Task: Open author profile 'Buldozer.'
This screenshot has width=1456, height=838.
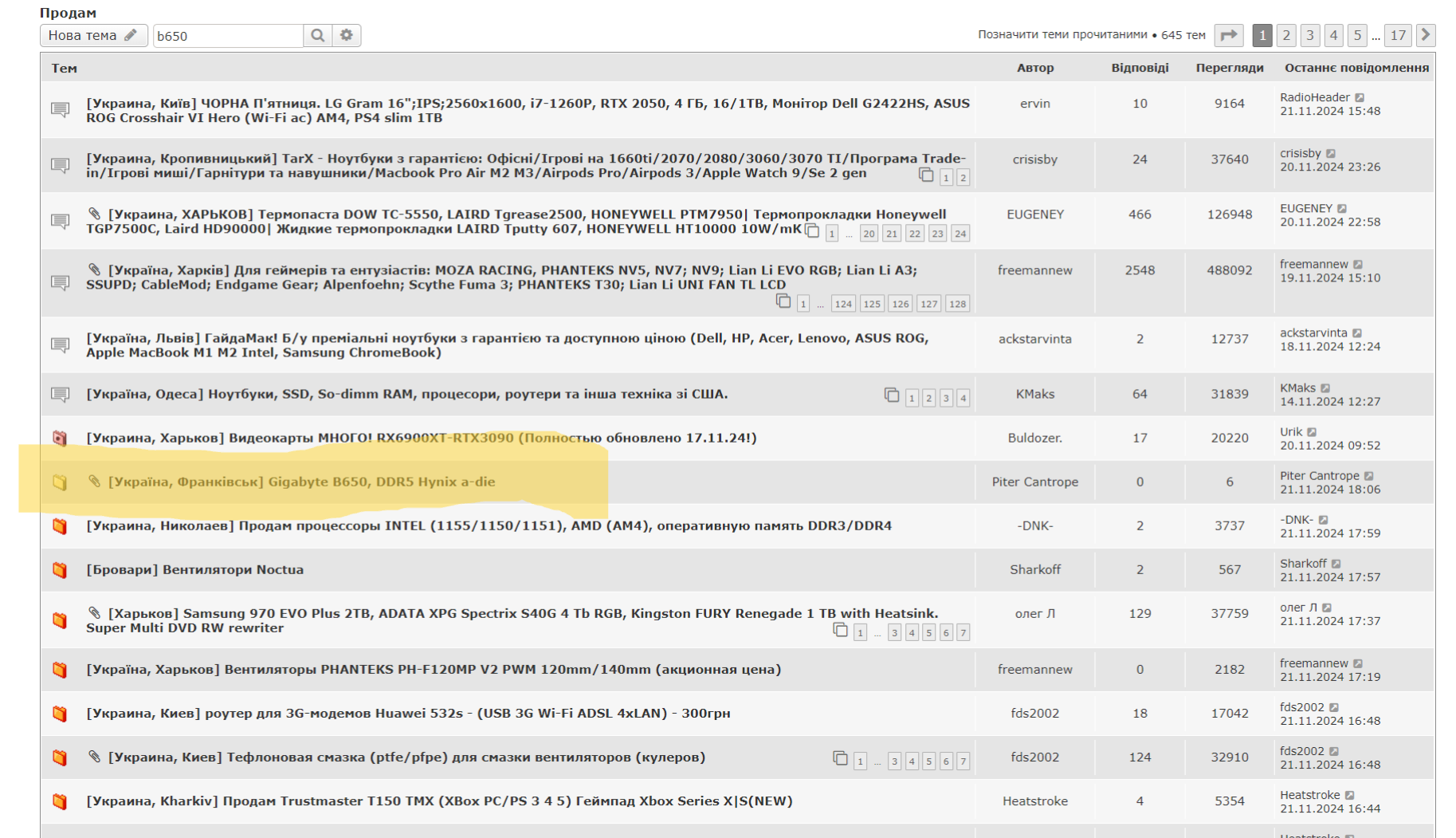Action: click(1035, 438)
